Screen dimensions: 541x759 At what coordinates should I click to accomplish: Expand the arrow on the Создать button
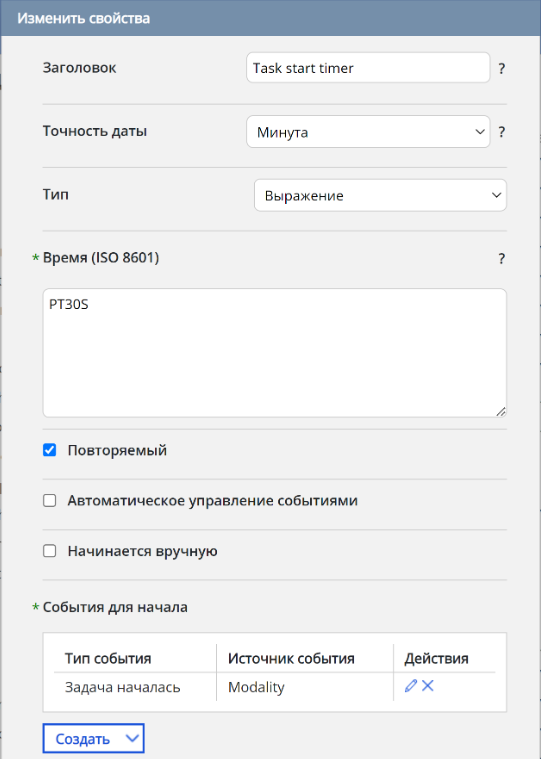132,739
